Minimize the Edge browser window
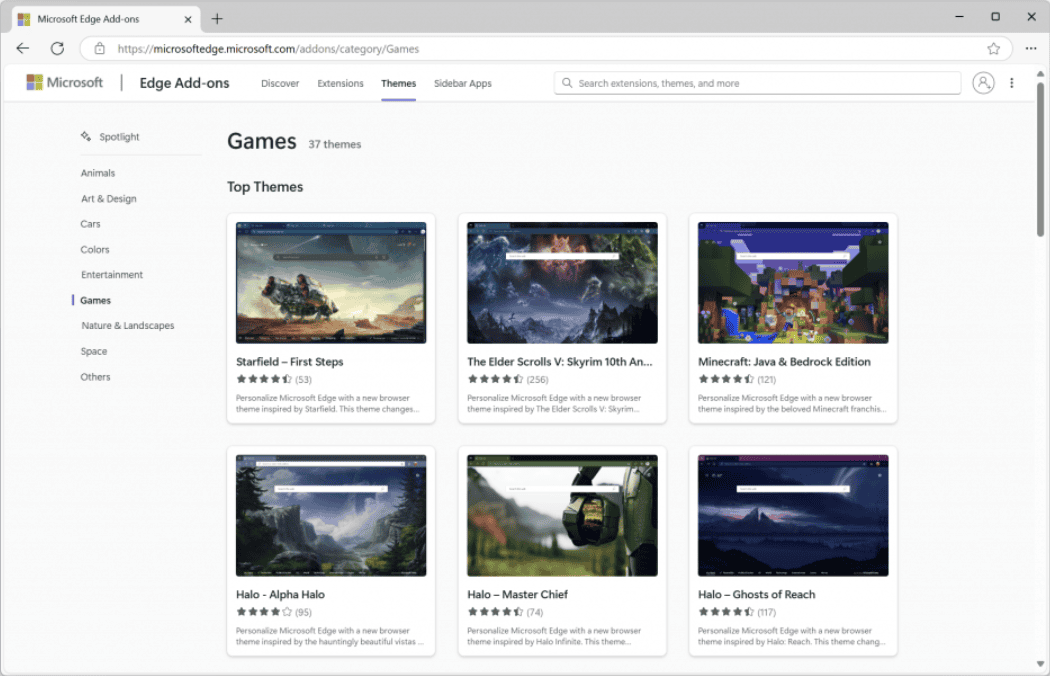This screenshot has width=1050, height=676. pyautogui.click(x=959, y=17)
